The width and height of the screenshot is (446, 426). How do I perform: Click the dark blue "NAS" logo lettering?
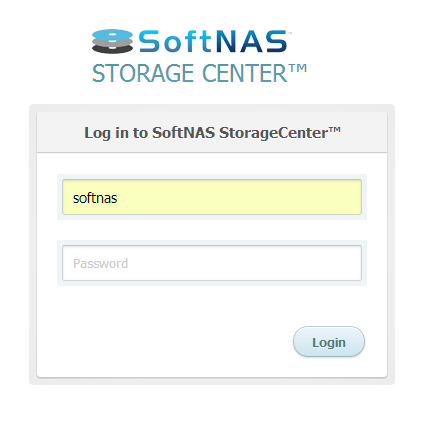pos(252,42)
